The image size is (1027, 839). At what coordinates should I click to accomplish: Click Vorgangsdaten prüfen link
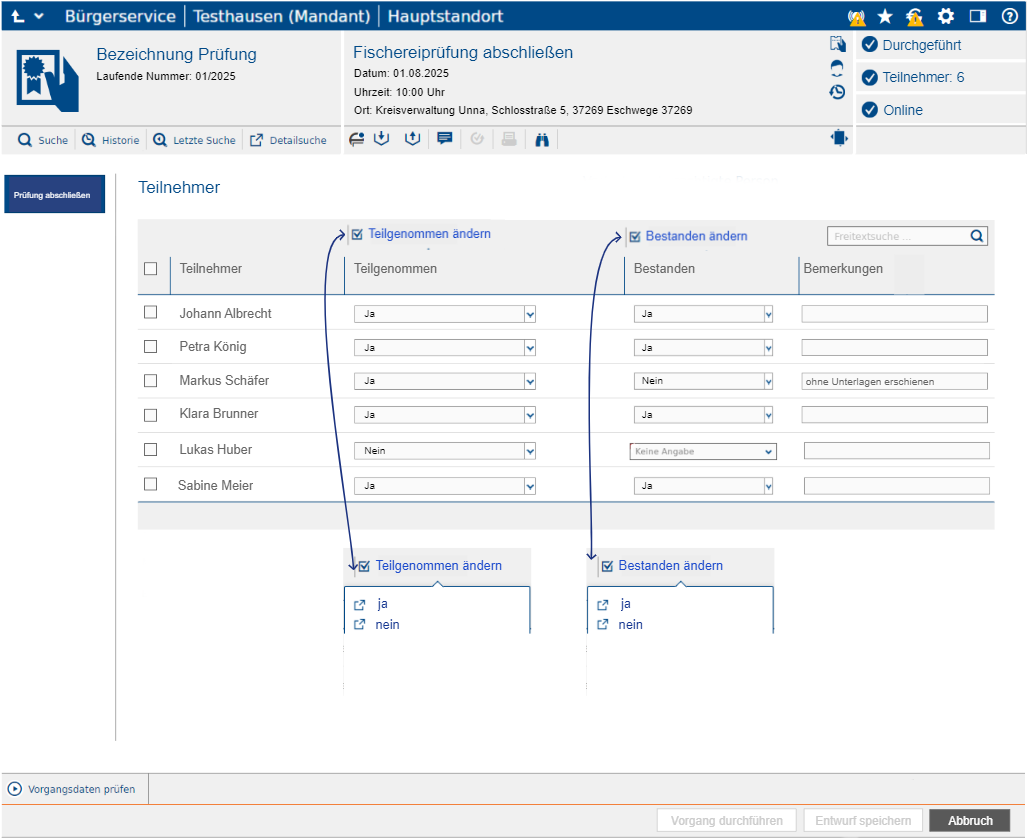[72, 789]
